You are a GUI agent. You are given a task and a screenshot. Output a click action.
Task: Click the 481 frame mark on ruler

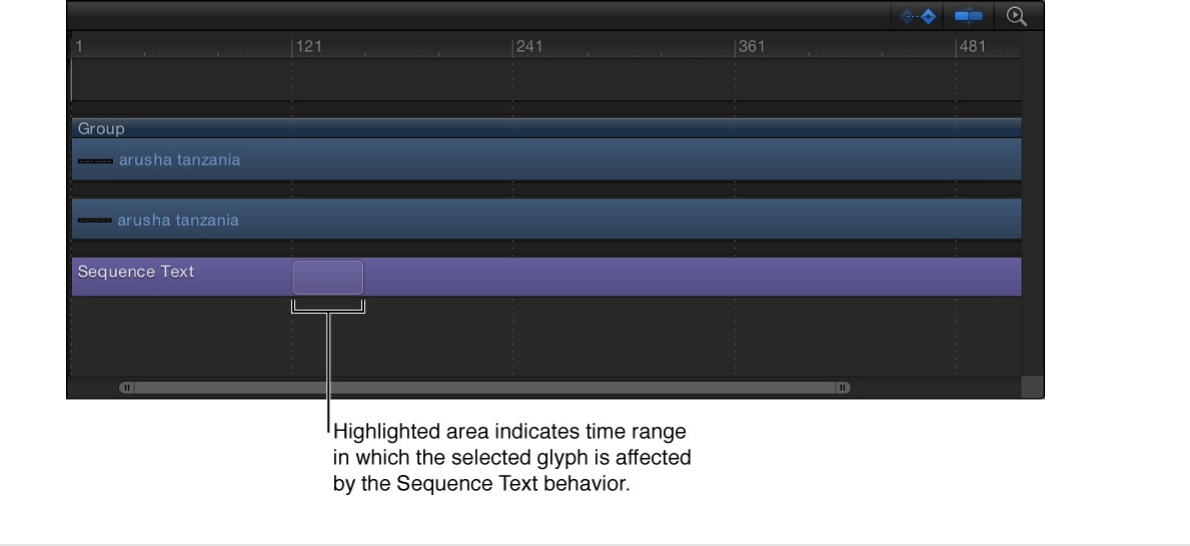tap(972, 47)
